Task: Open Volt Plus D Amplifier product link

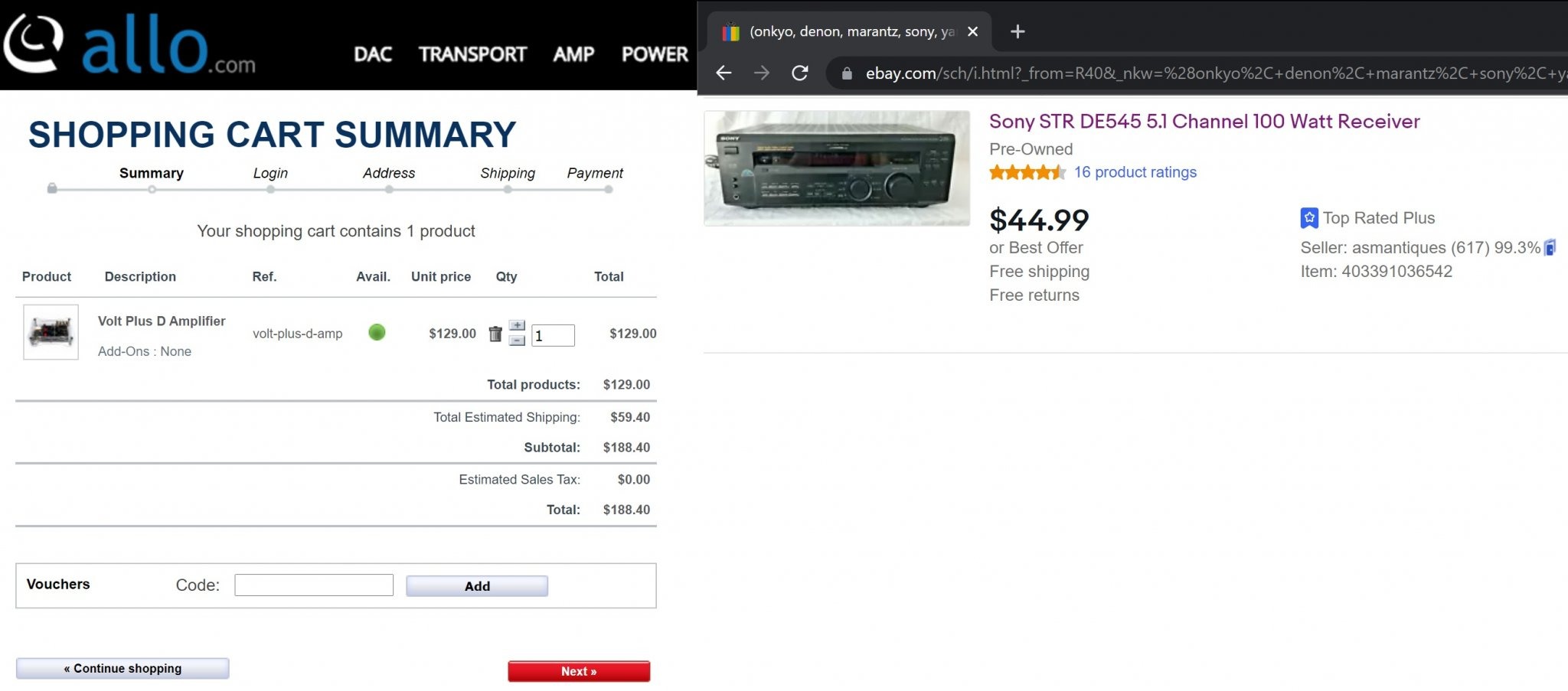Action: point(162,321)
